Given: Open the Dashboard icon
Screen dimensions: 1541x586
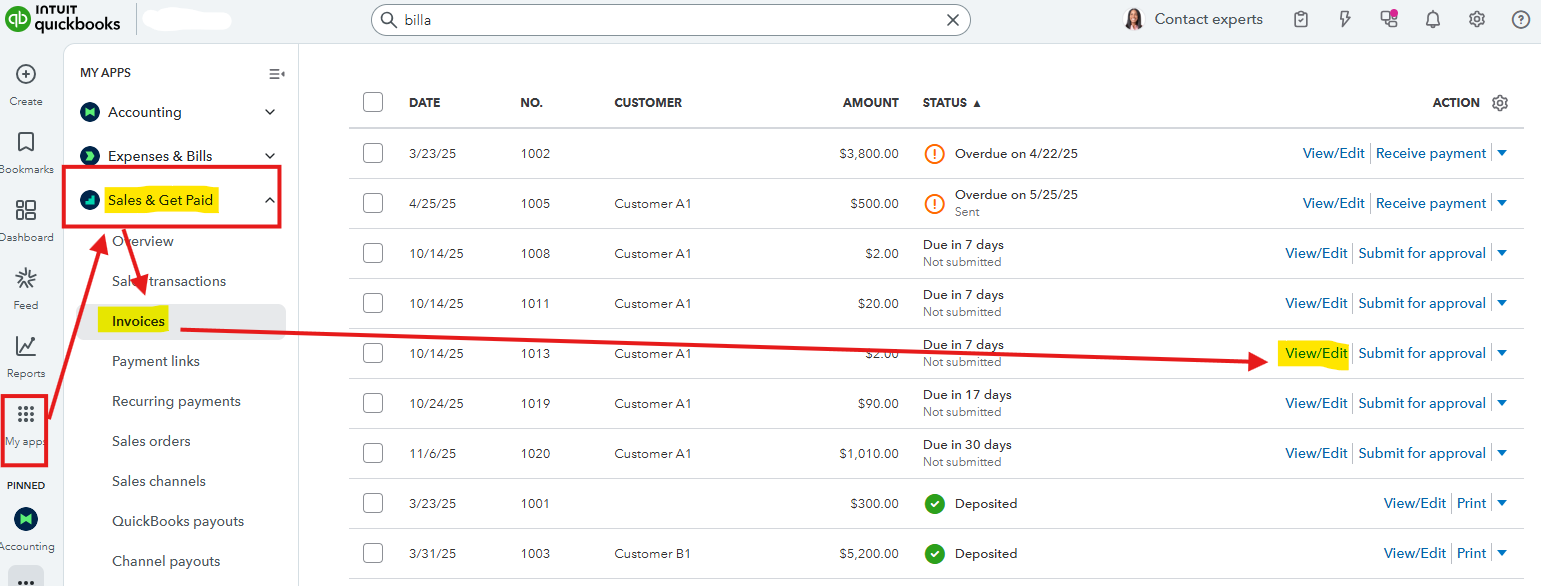Looking at the screenshot, I should 26,211.
